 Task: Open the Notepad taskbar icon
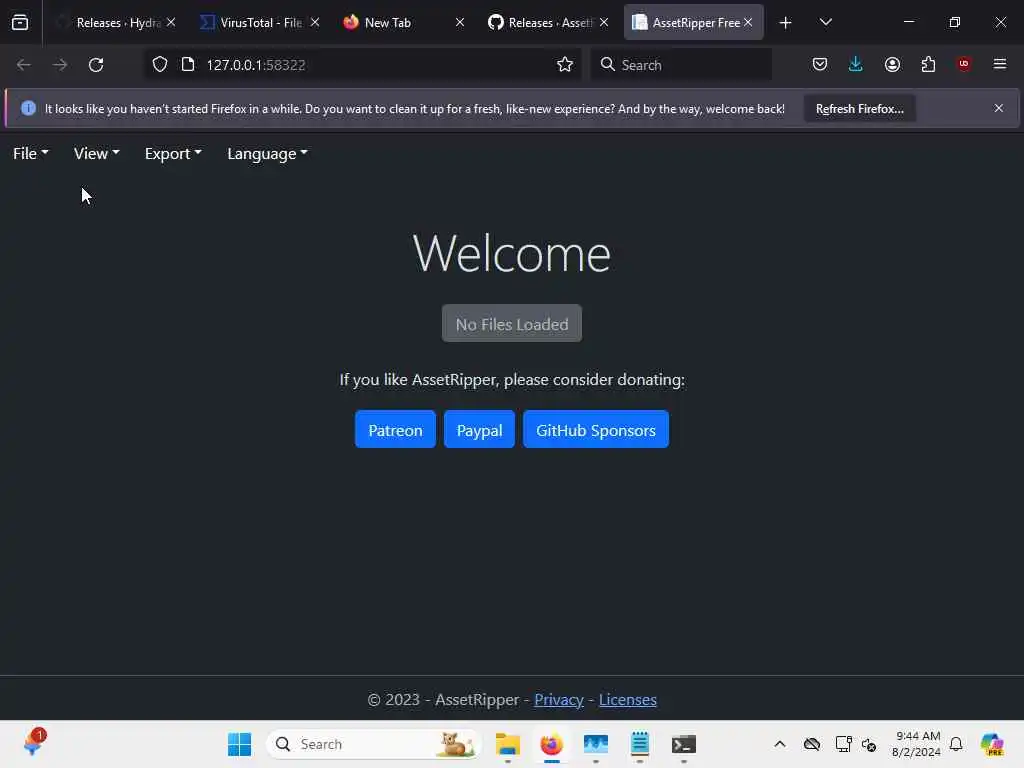tap(639, 744)
